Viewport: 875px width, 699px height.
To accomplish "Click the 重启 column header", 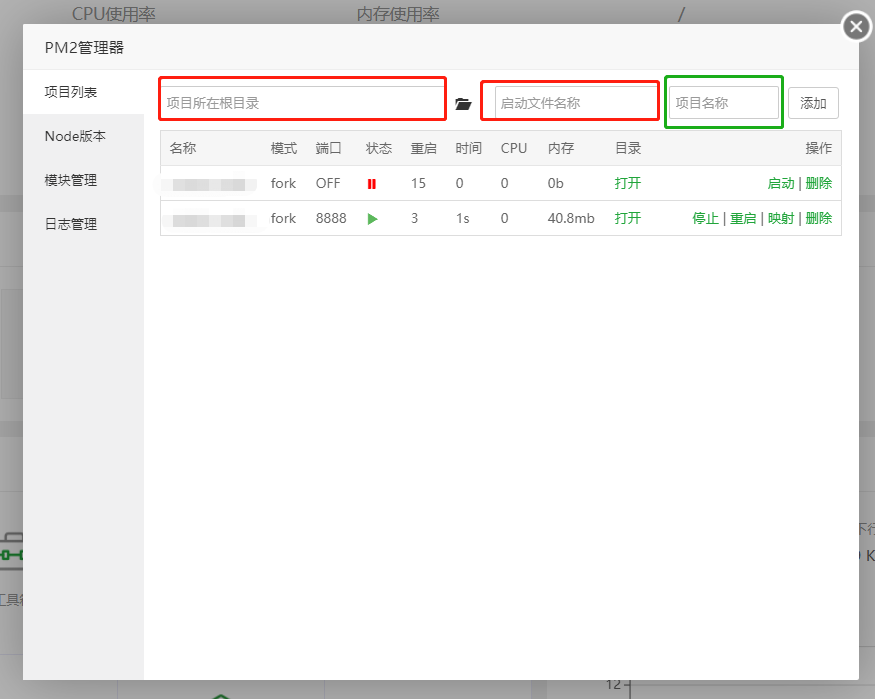I will click(424, 148).
